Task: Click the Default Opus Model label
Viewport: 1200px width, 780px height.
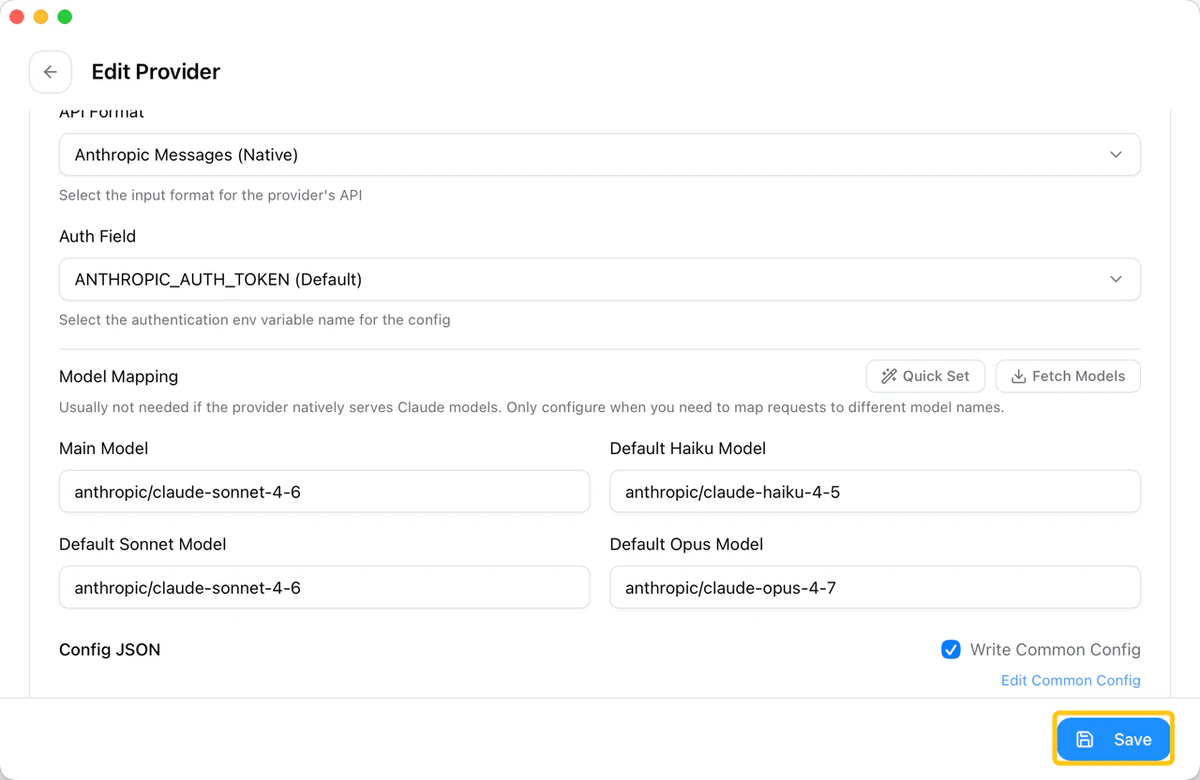Action: (687, 545)
